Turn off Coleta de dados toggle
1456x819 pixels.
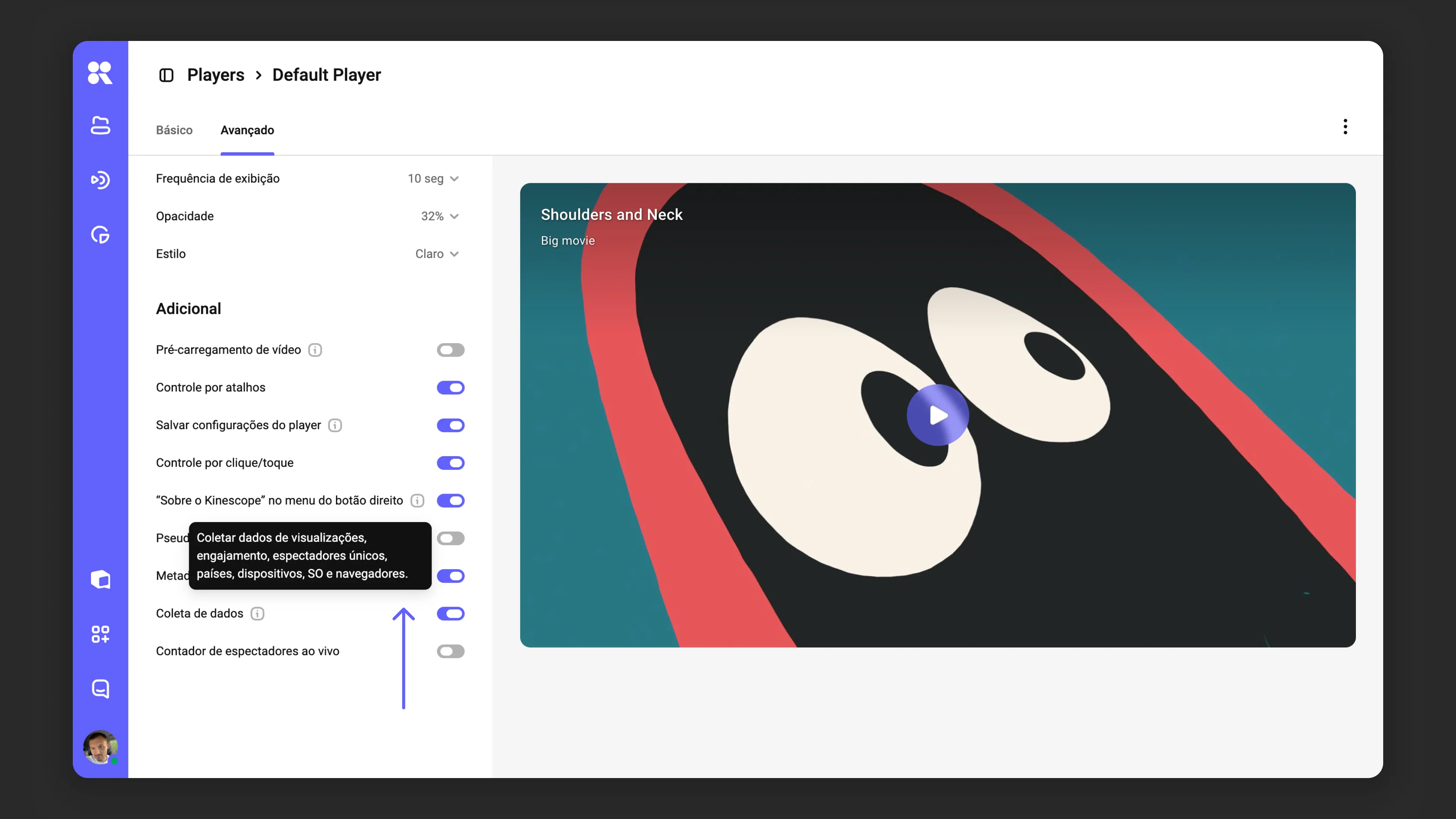click(x=450, y=614)
